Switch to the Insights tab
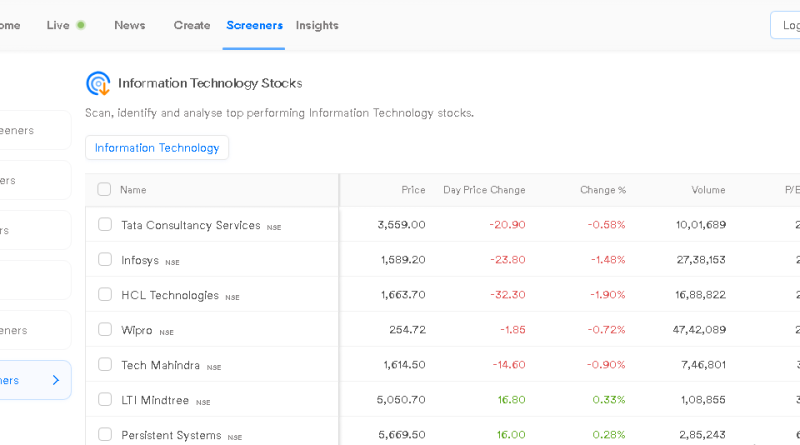Image resolution: width=800 pixels, height=445 pixels. click(x=317, y=26)
